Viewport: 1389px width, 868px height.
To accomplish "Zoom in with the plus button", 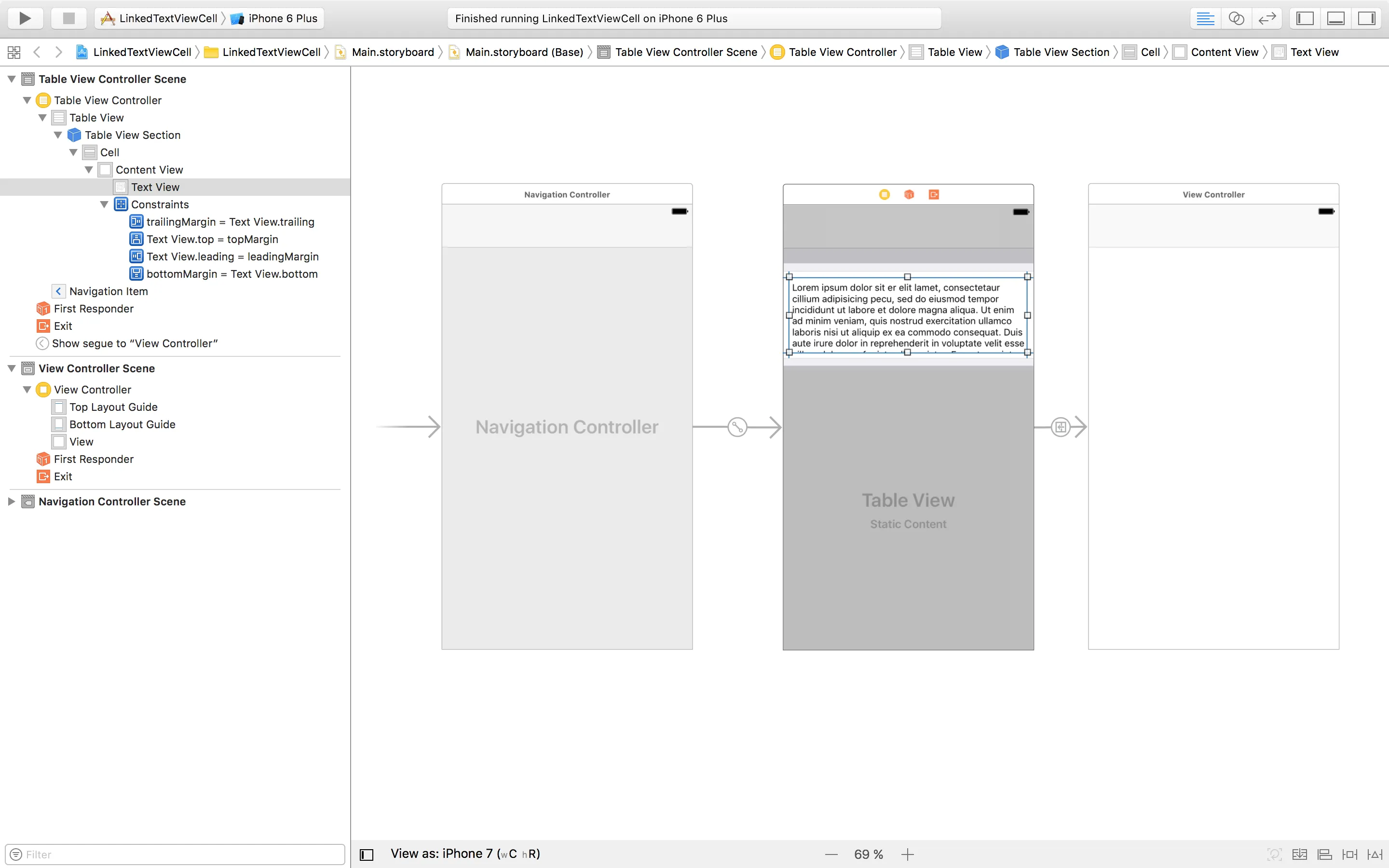I will point(908,854).
